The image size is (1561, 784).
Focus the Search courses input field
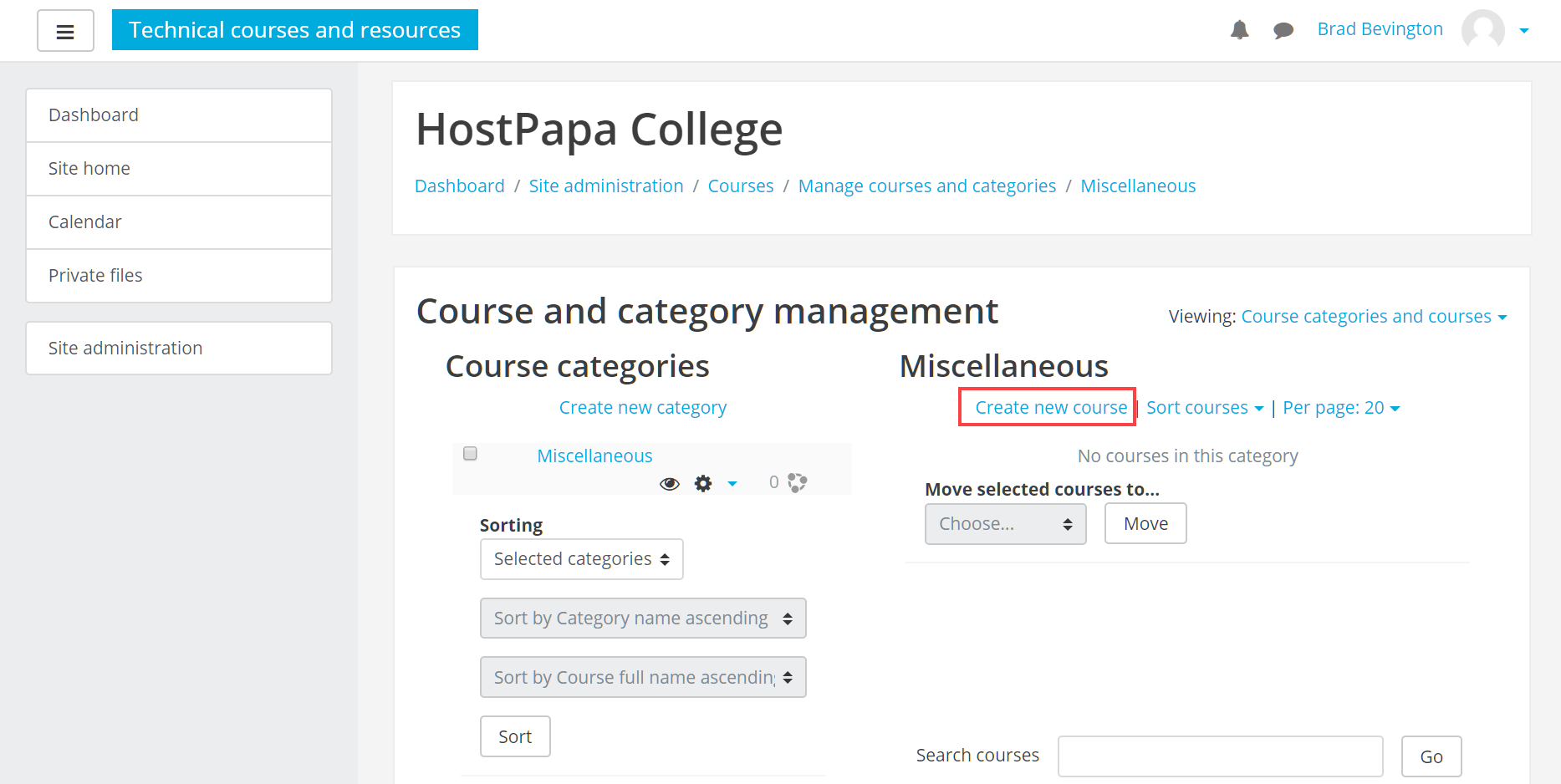click(x=1221, y=757)
